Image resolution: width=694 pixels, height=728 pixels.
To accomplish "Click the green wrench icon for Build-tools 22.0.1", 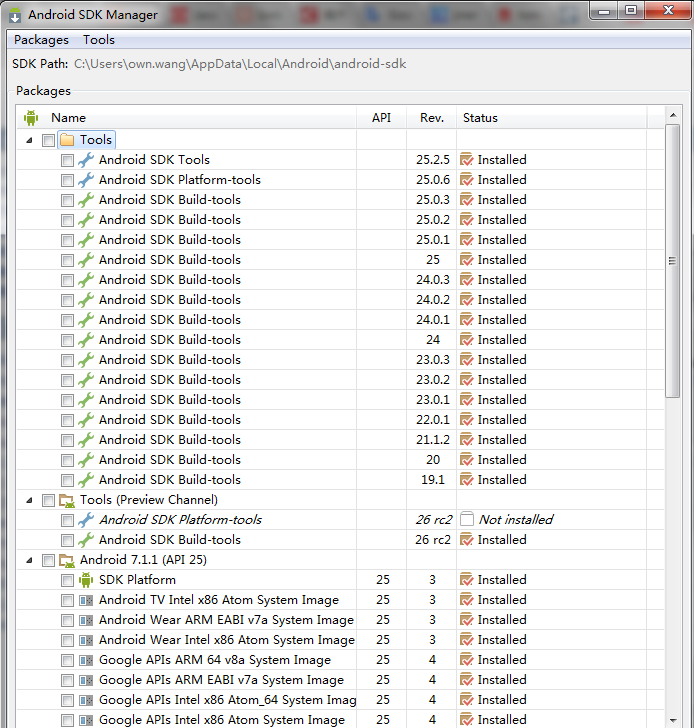I will (86, 420).
